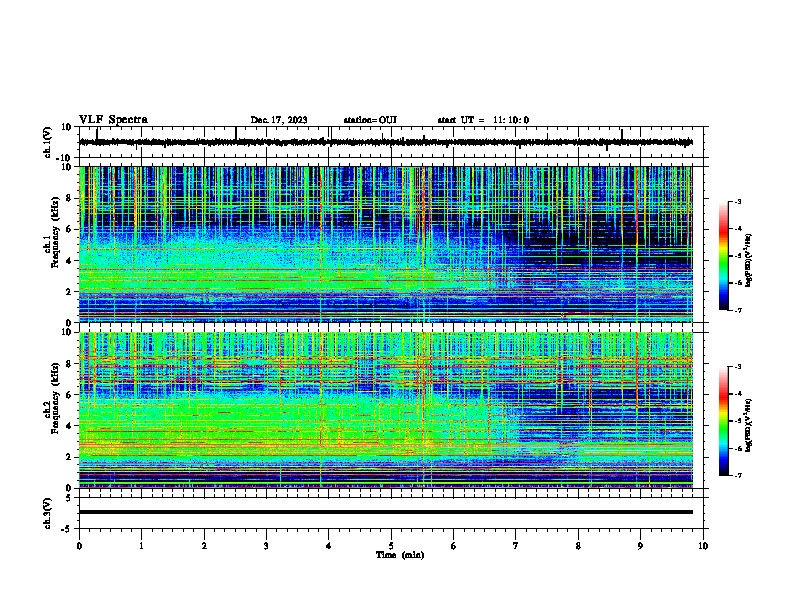Click the ch.3 flat voltage trace
The image size is (792, 612).
coord(385,512)
